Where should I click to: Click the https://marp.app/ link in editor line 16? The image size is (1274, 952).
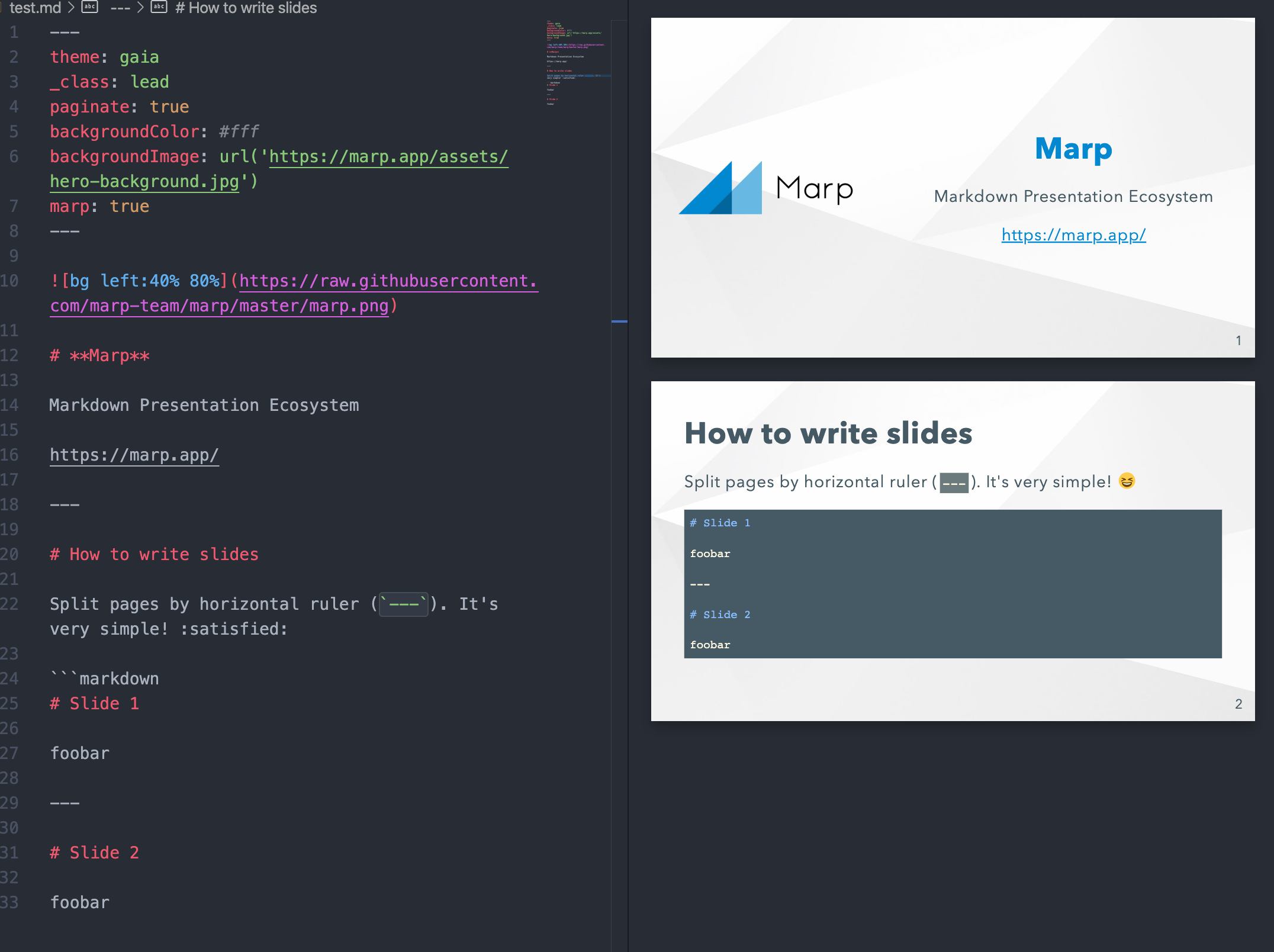(x=134, y=455)
